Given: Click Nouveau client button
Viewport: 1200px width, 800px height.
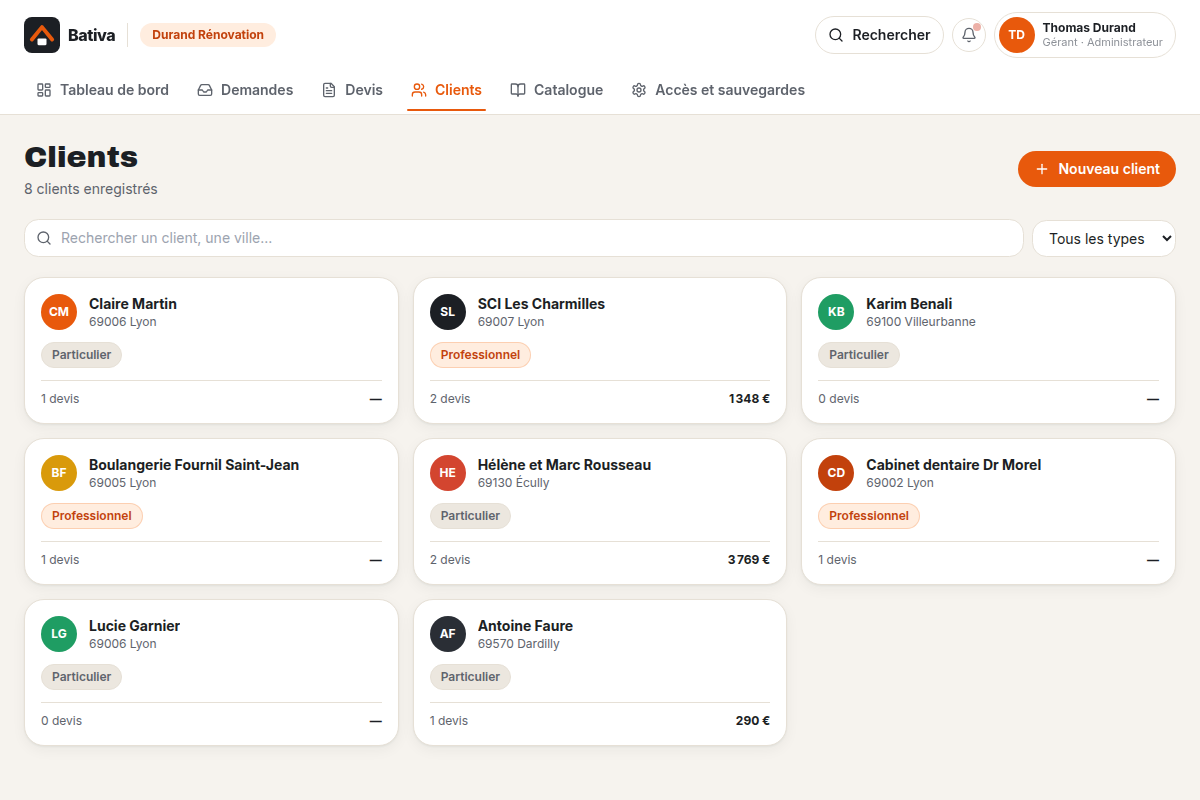Looking at the screenshot, I should (x=1097, y=169).
